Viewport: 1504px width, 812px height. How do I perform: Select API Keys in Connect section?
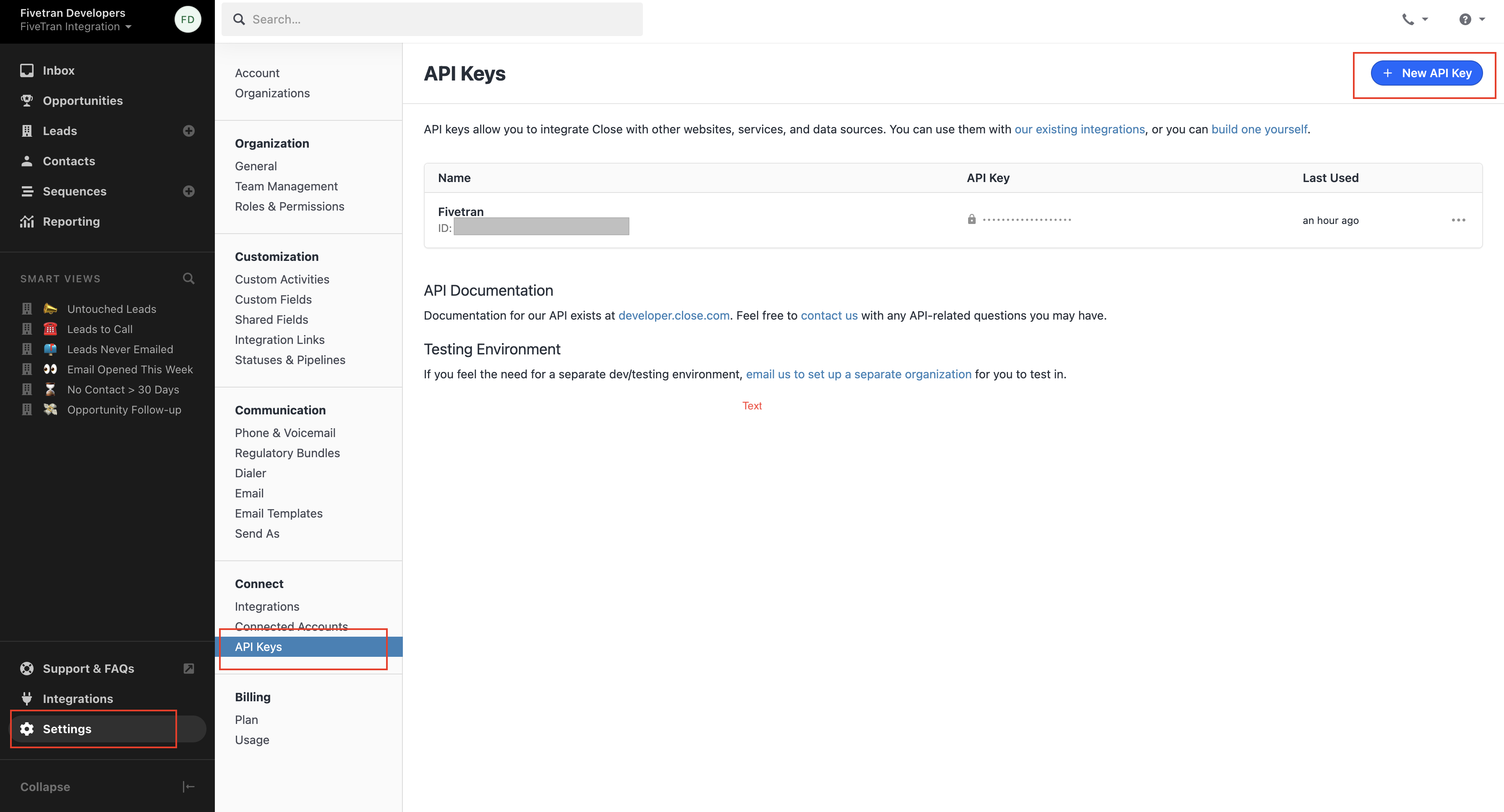[x=309, y=647]
